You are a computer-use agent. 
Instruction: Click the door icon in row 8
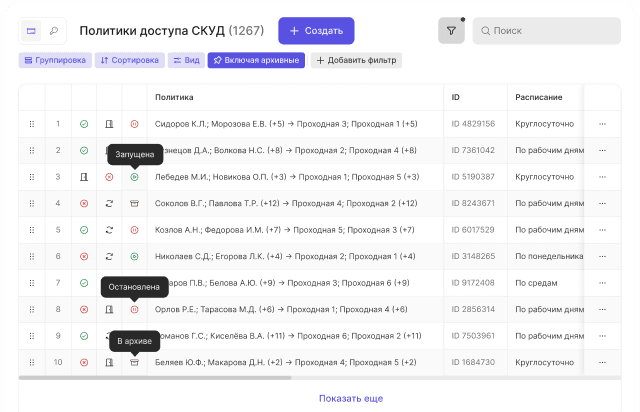click(x=109, y=310)
